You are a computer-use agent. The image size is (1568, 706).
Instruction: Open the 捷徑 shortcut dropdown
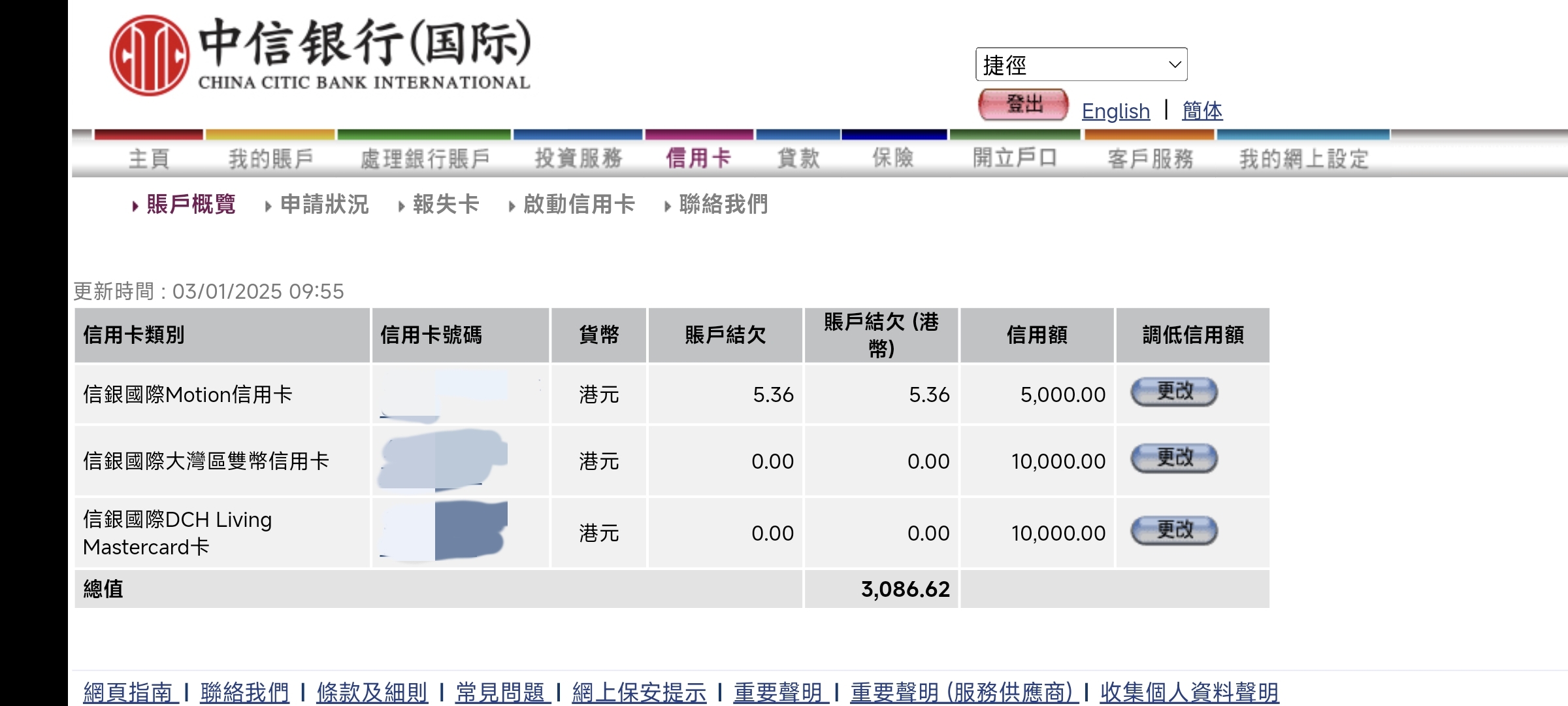tap(1081, 64)
